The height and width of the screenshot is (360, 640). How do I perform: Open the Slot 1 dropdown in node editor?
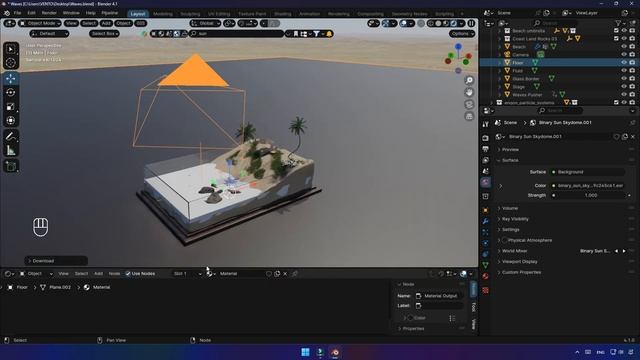187,274
